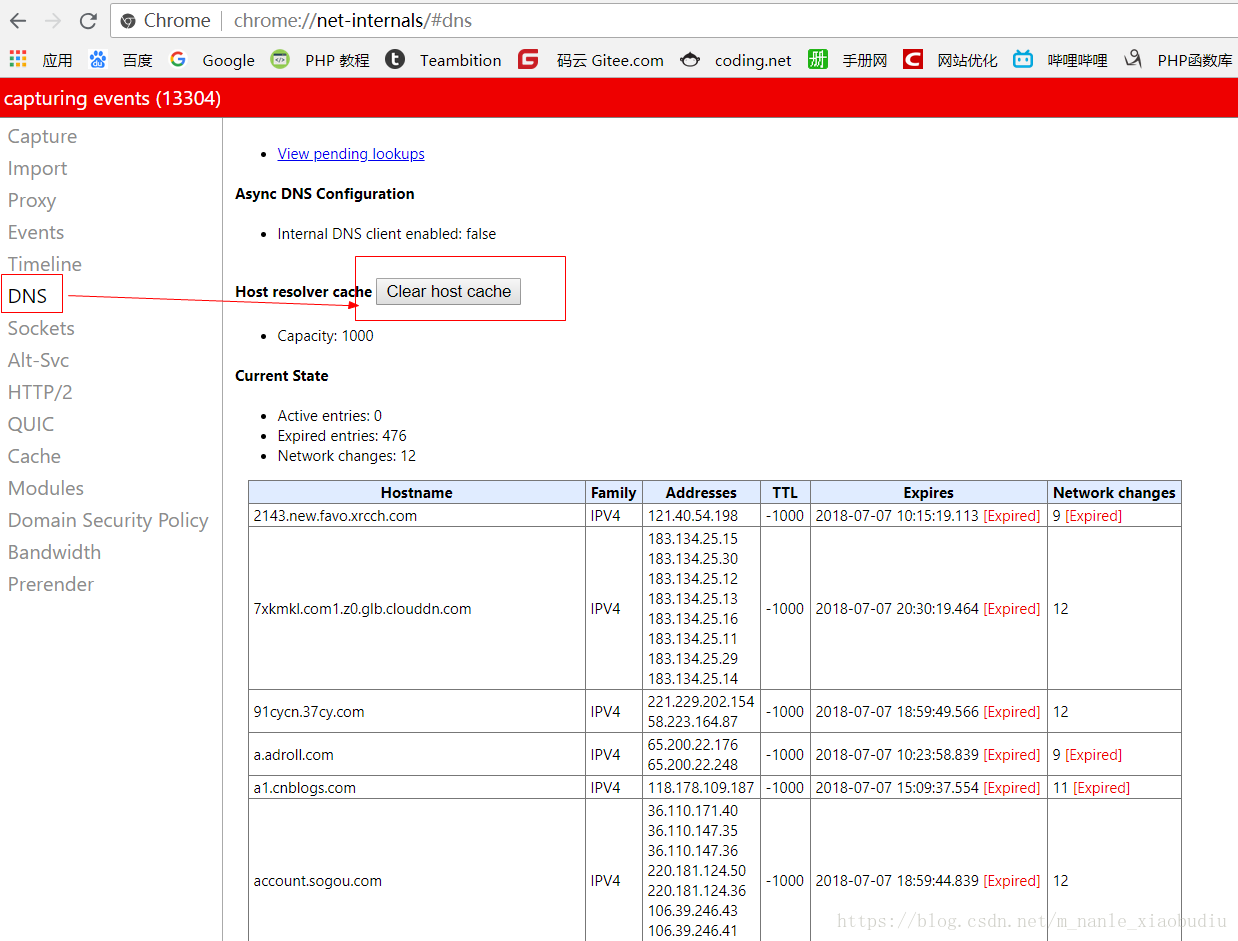Screen dimensions: 1238x941
Task: Open the Baidu paw bookmark
Action: (98, 60)
